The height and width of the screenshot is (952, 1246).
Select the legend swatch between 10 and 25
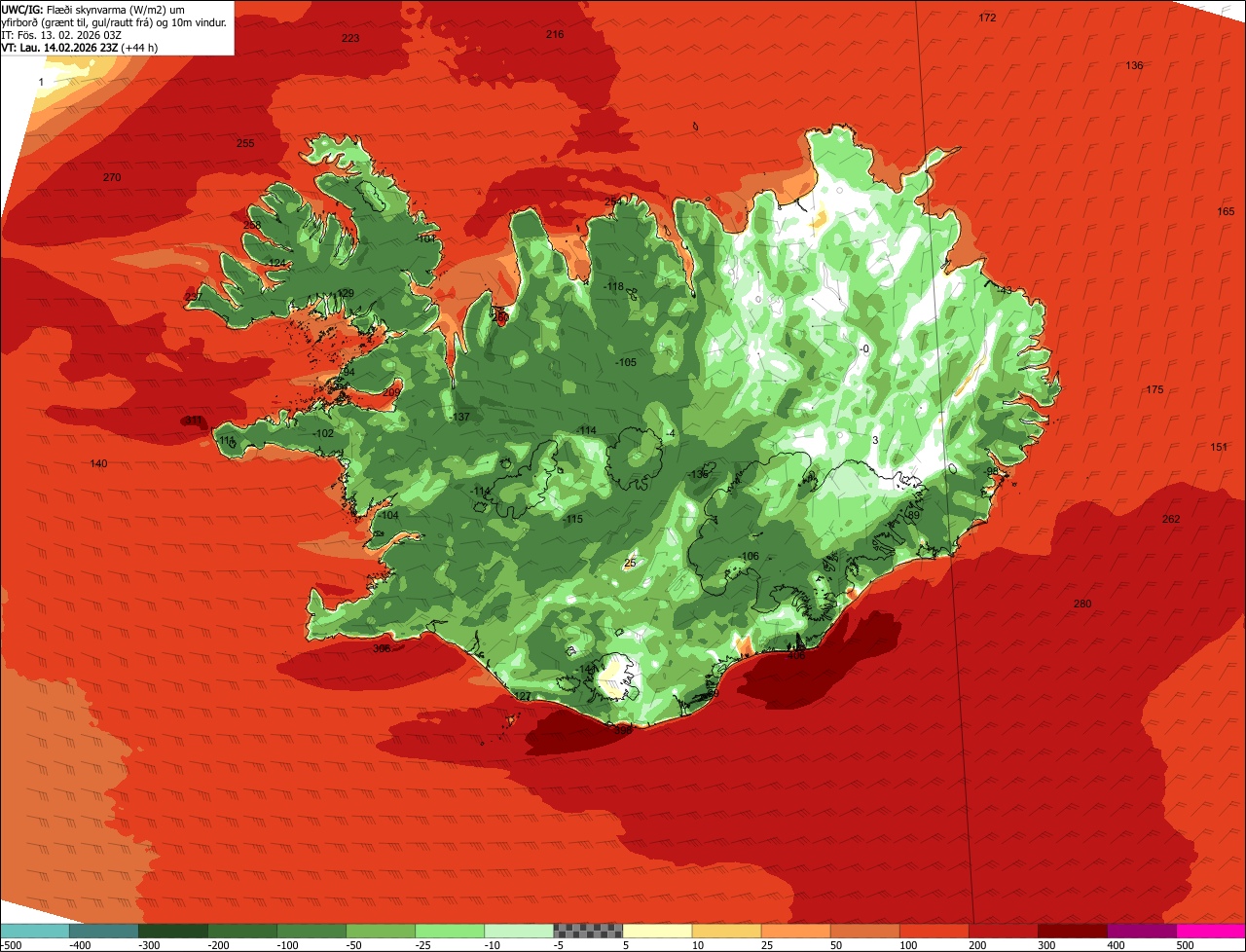click(726, 931)
